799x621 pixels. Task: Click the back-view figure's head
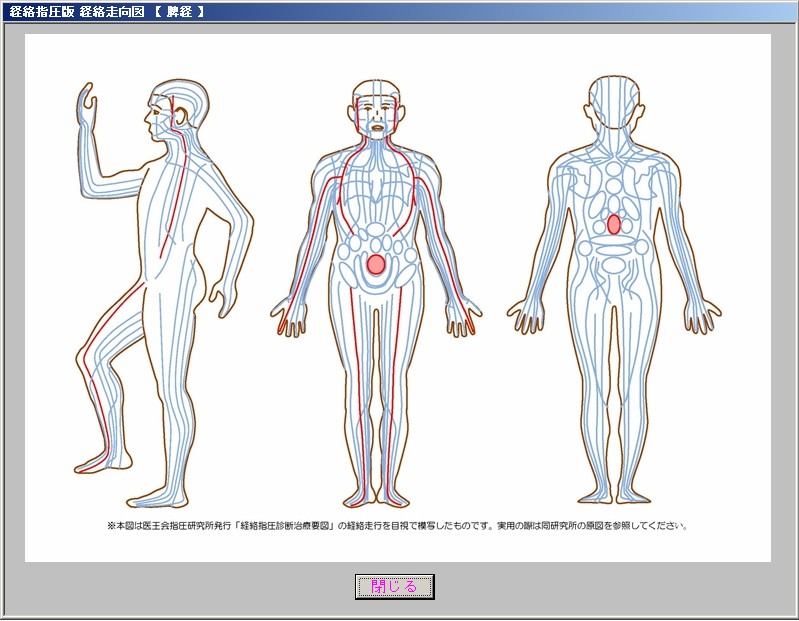613,105
